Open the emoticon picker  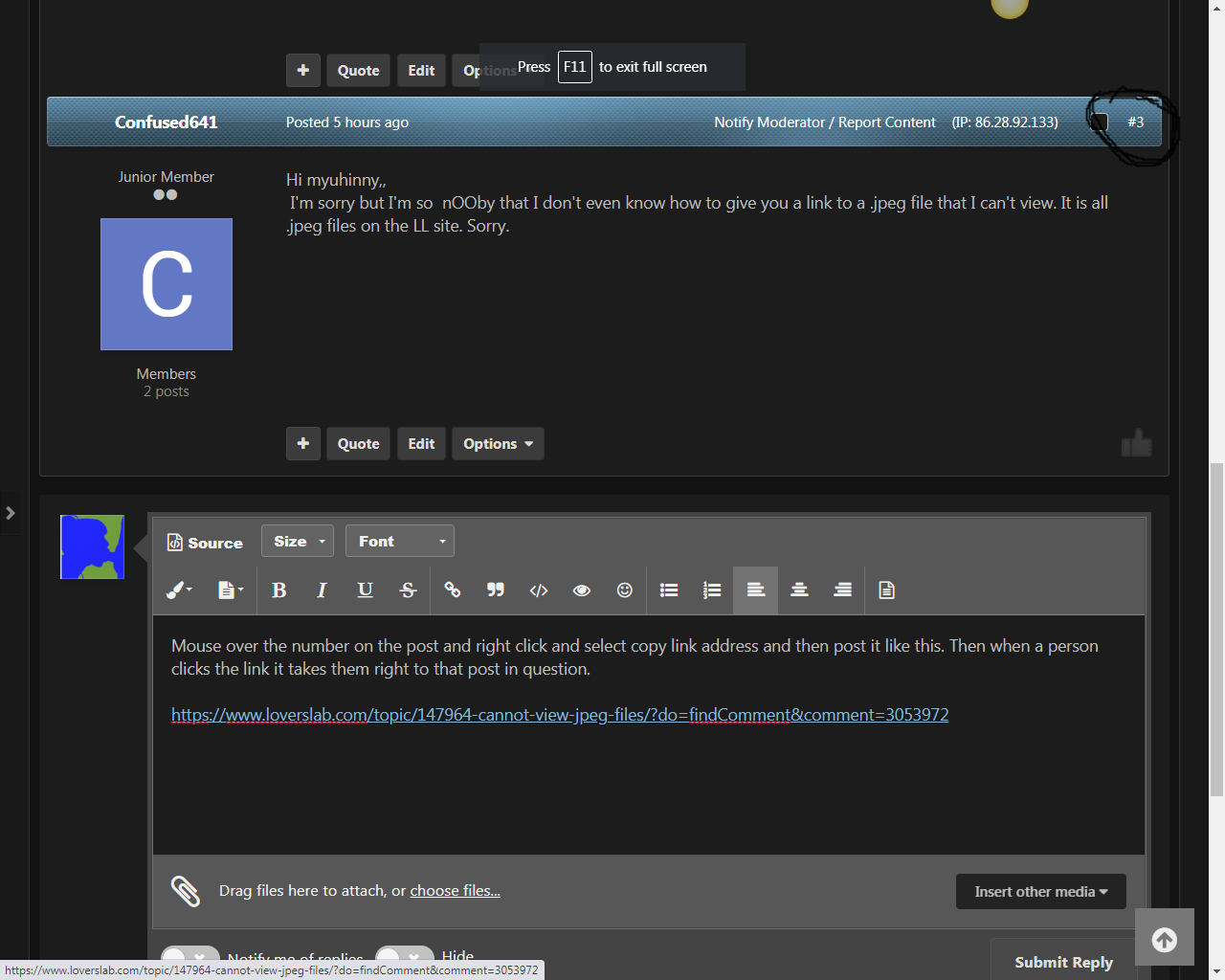[x=625, y=590]
